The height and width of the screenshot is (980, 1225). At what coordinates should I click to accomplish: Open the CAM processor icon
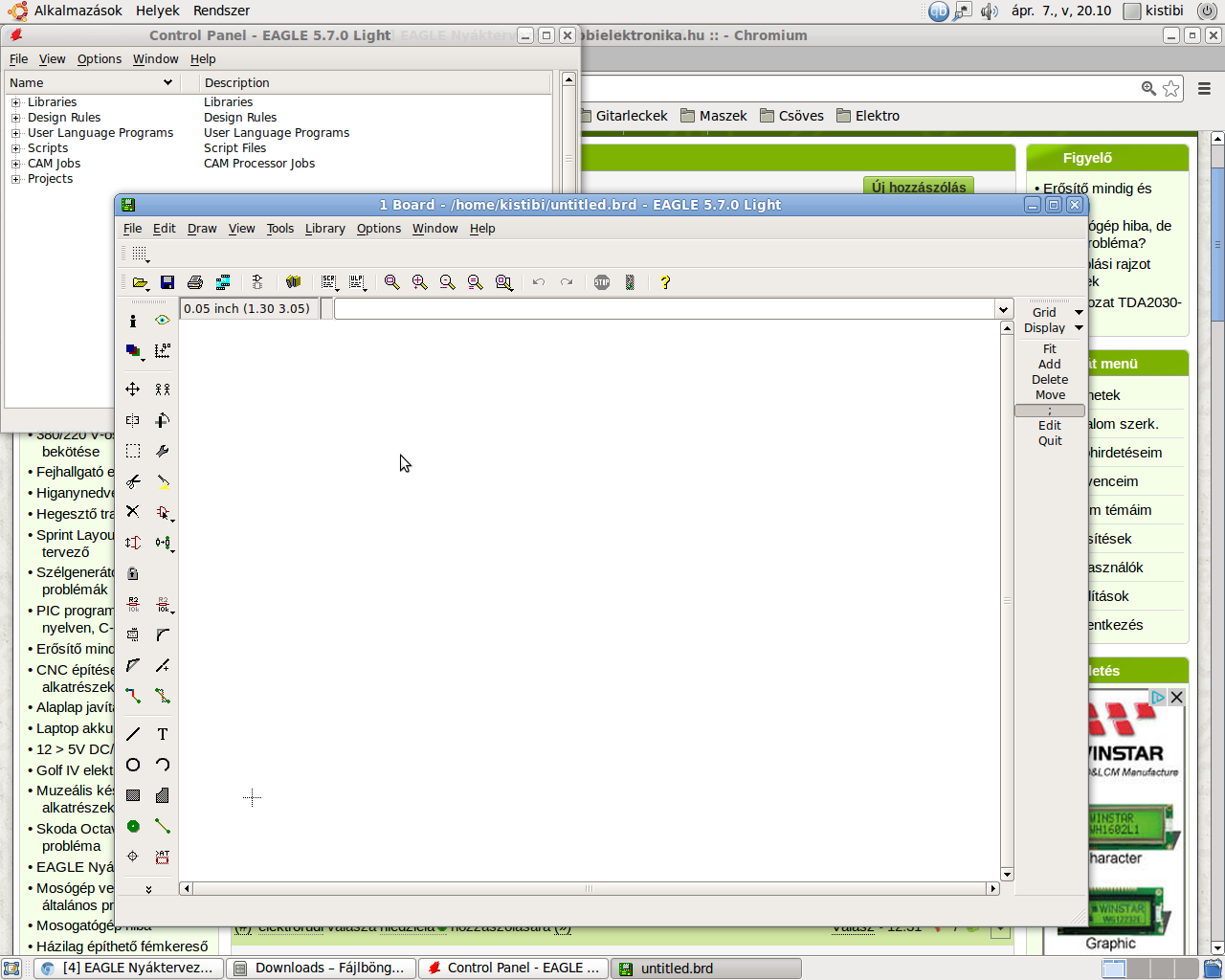point(223,282)
